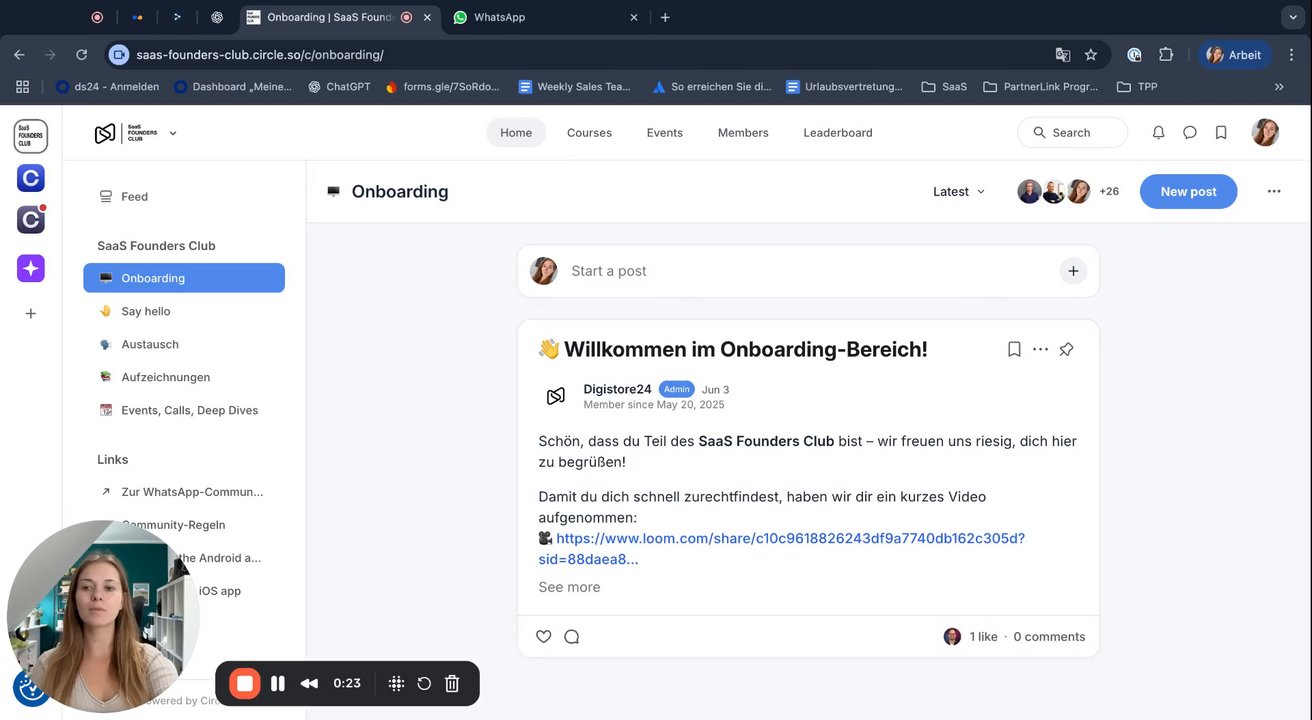1312x720 pixels.
Task: Open the Events tab
Action: 664,132
